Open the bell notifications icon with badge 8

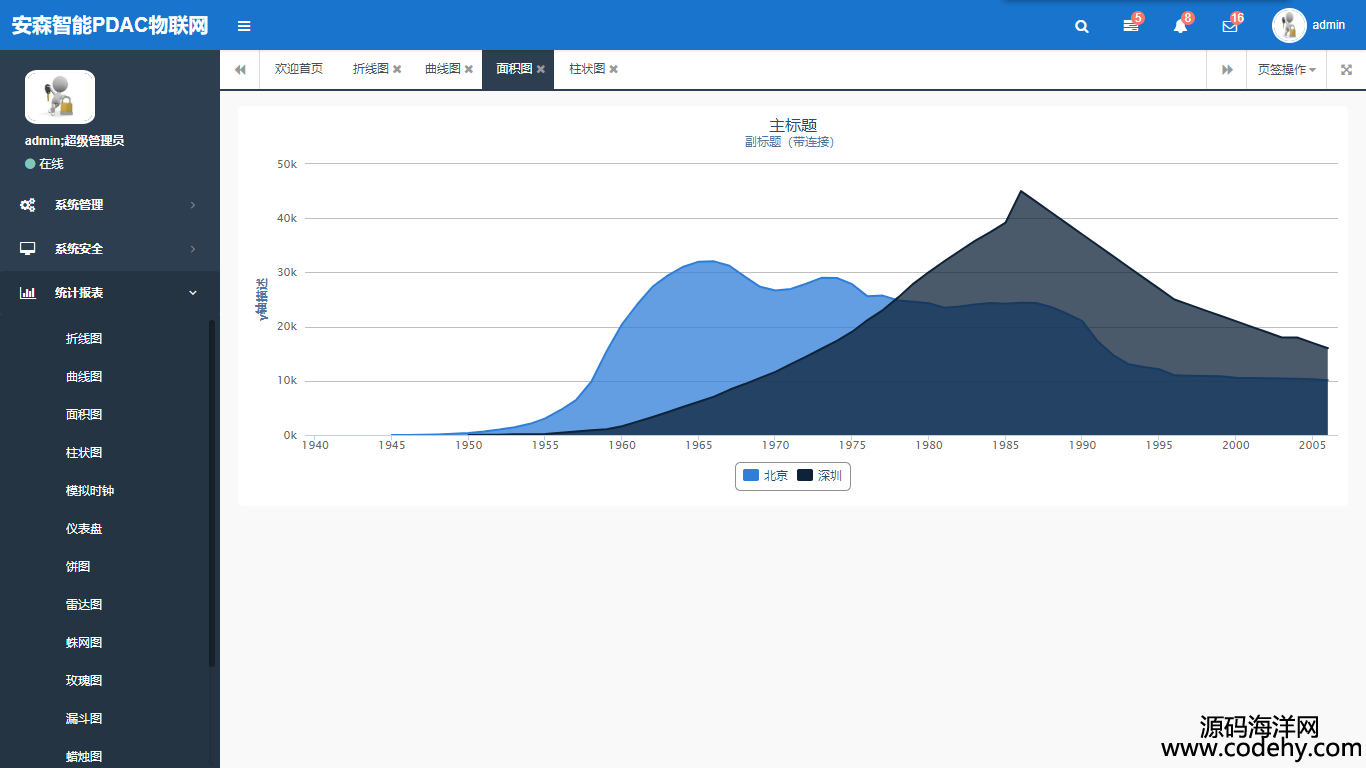(1181, 25)
